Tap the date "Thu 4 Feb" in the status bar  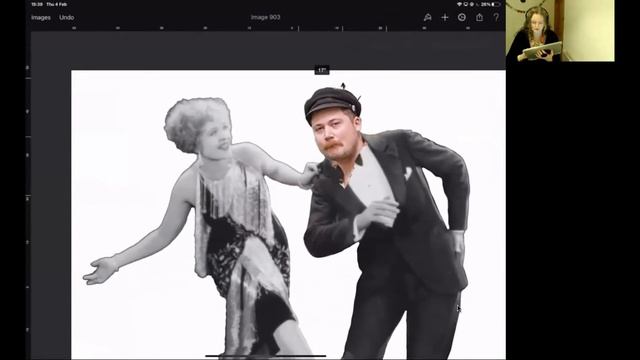[57, 4]
